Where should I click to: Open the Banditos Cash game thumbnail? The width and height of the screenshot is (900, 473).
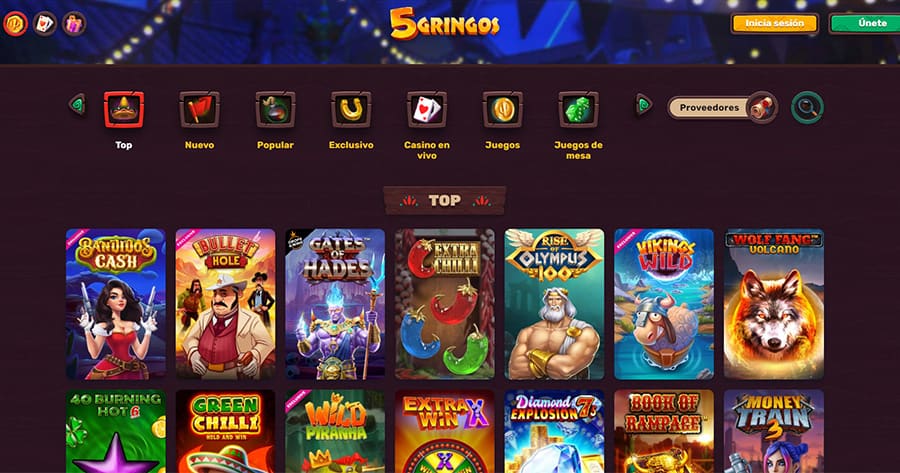click(116, 304)
